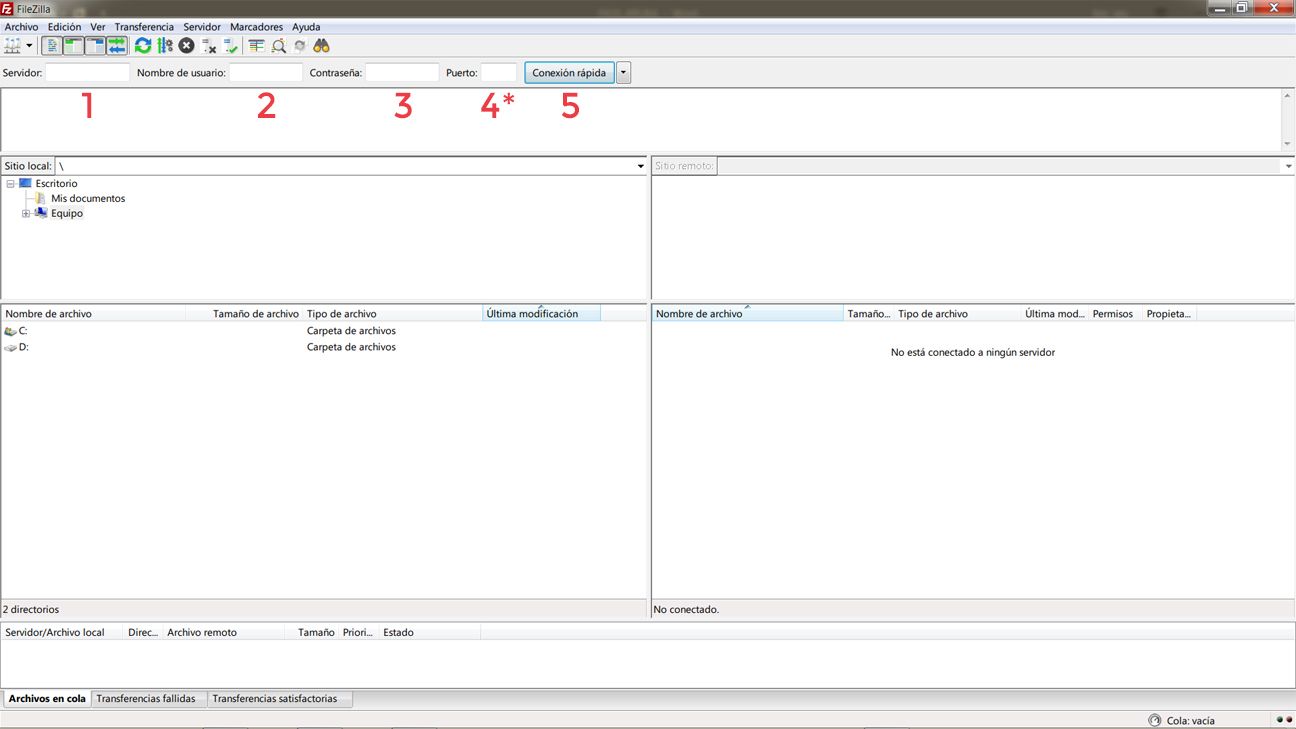
Task: Cancel the current operation icon
Action: 187,46
